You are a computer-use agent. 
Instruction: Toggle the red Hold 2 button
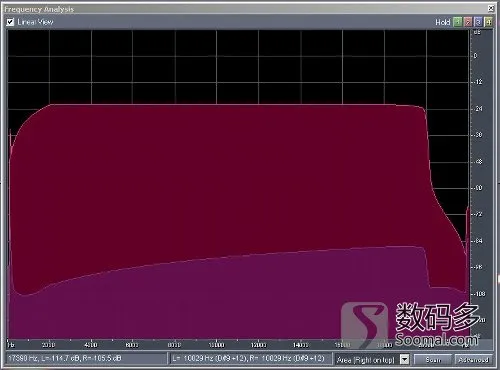(468, 22)
